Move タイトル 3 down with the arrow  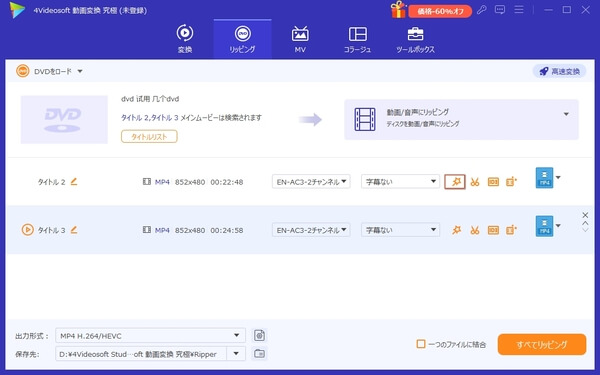click(x=585, y=230)
